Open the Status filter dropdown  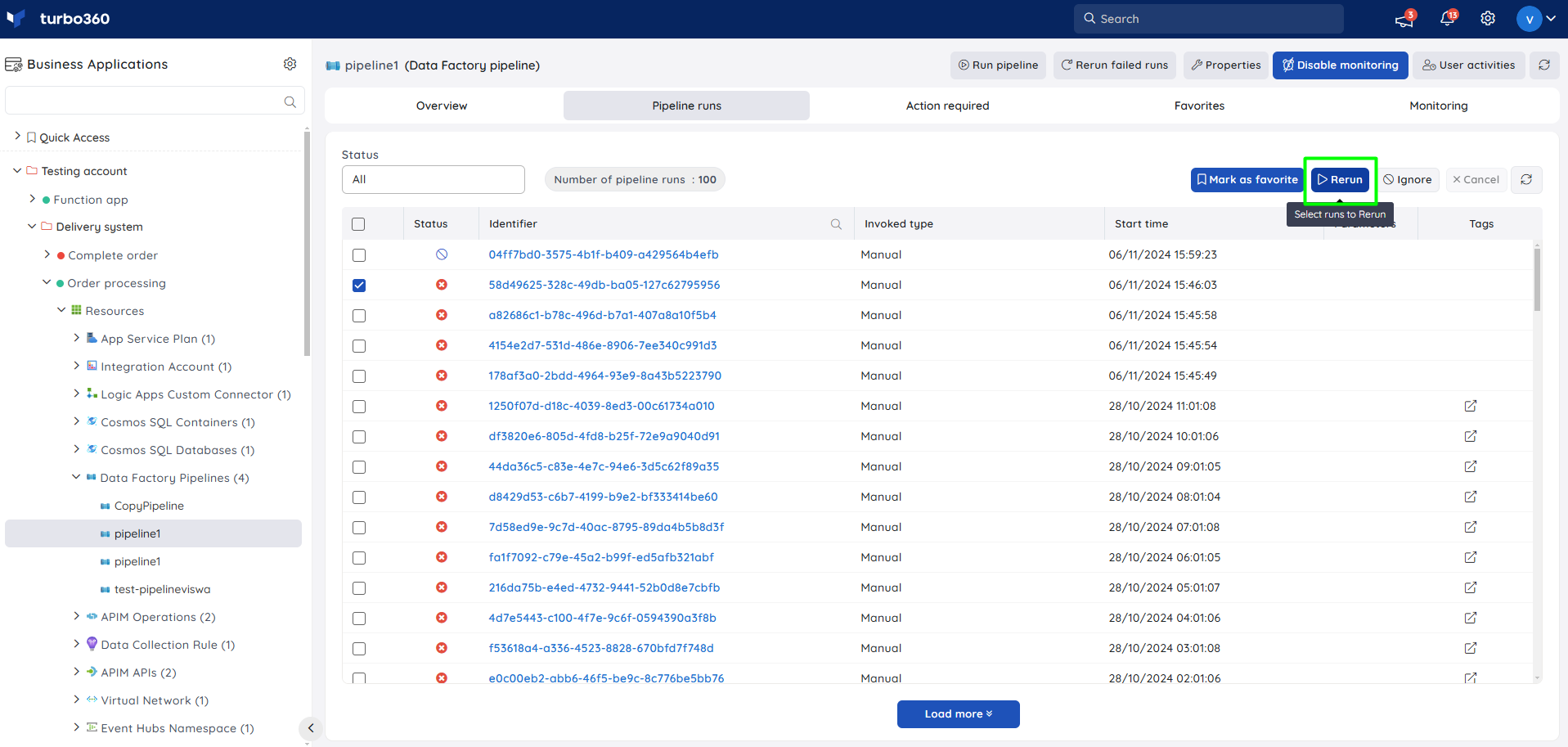click(434, 180)
